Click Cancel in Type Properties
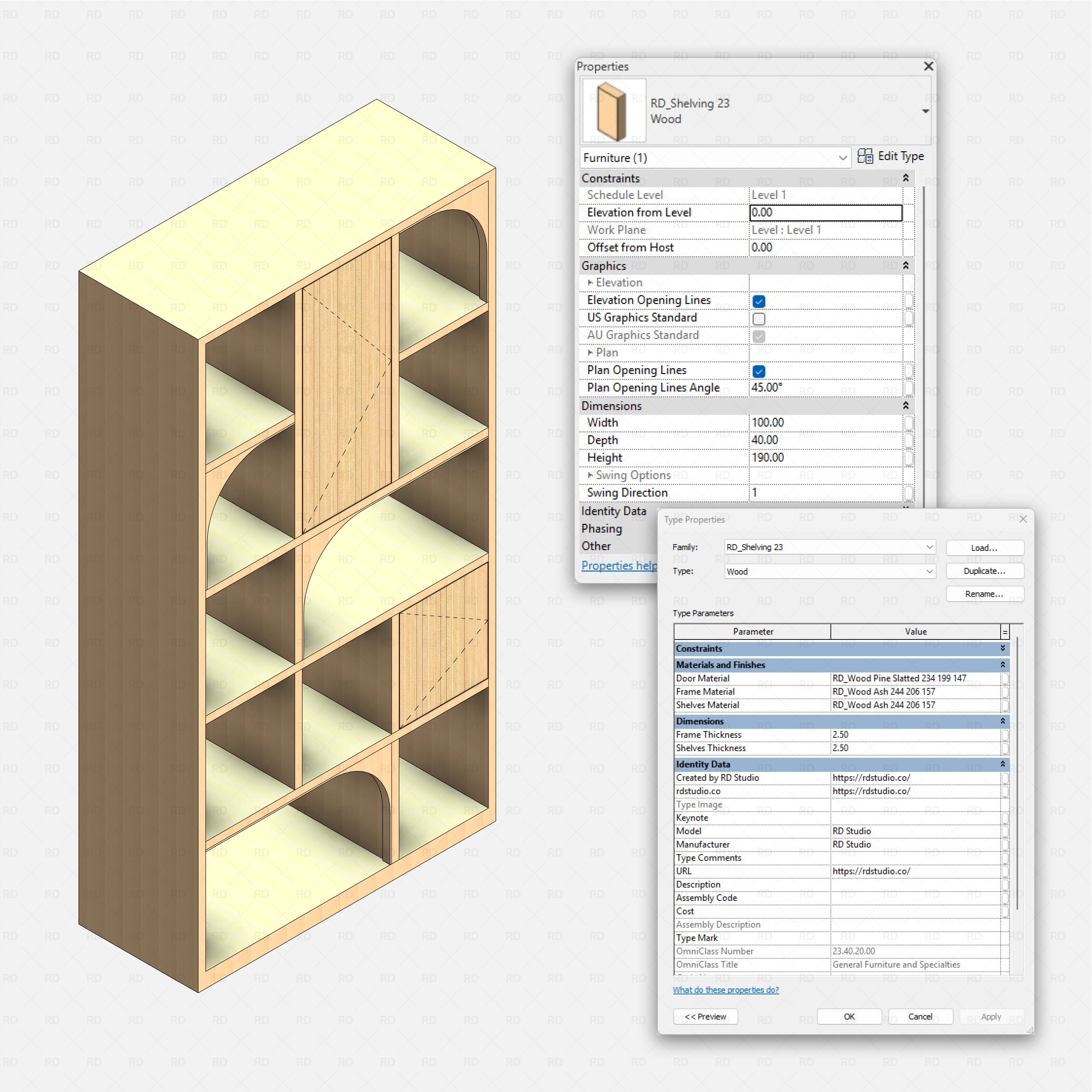1092x1092 pixels. [x=920, y=1017]
